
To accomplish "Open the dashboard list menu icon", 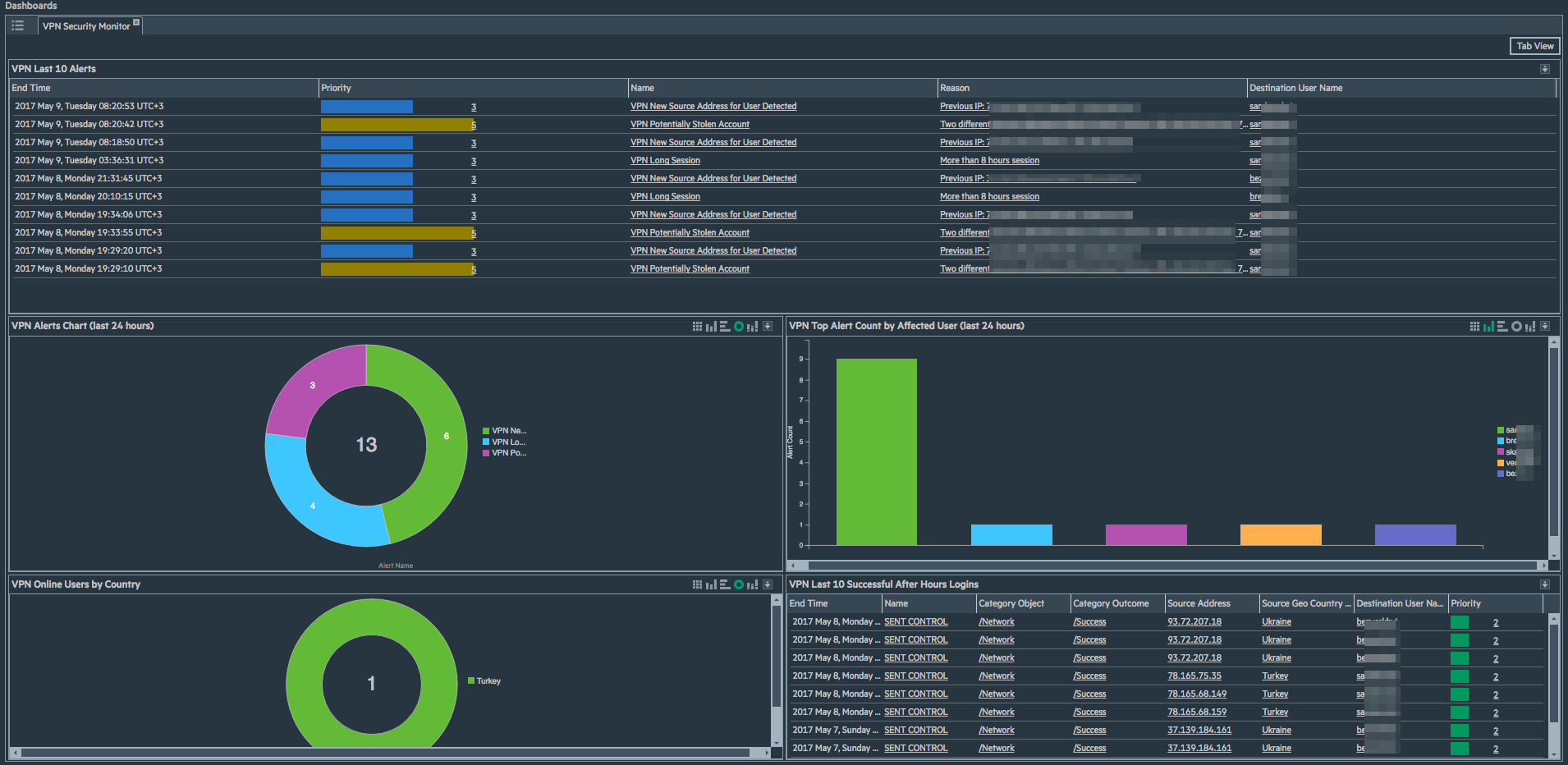I will pos(17,26).
